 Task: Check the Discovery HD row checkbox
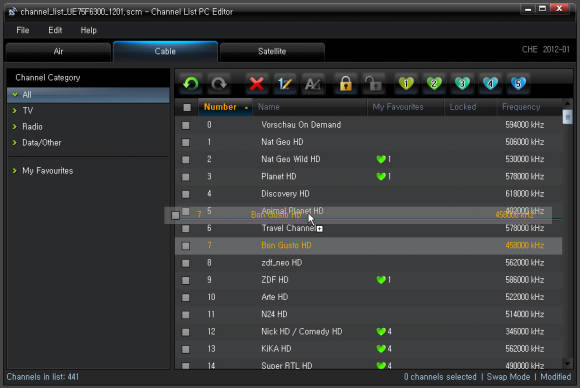click(186, 194)
